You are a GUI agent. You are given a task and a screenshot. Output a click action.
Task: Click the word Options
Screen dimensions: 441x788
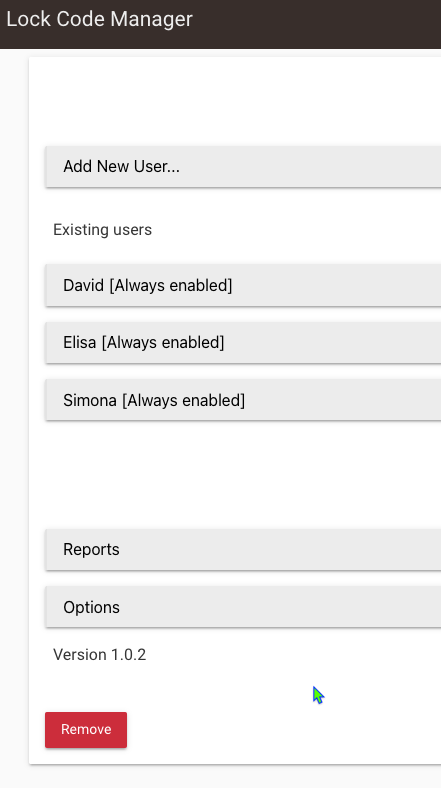pyautogui.click(x=91, y=608)
